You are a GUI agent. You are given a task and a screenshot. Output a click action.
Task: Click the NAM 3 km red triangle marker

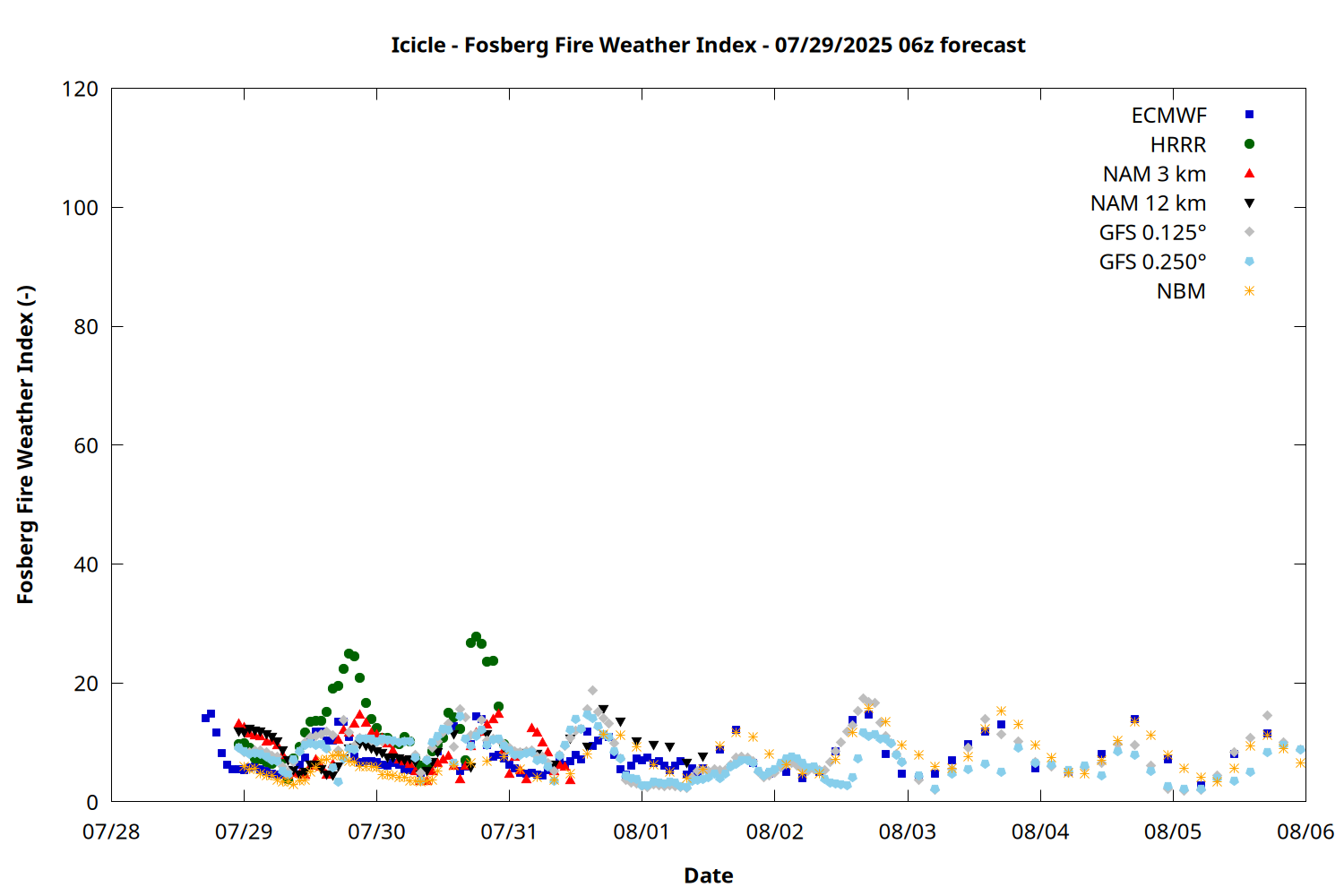point(1249,173)
